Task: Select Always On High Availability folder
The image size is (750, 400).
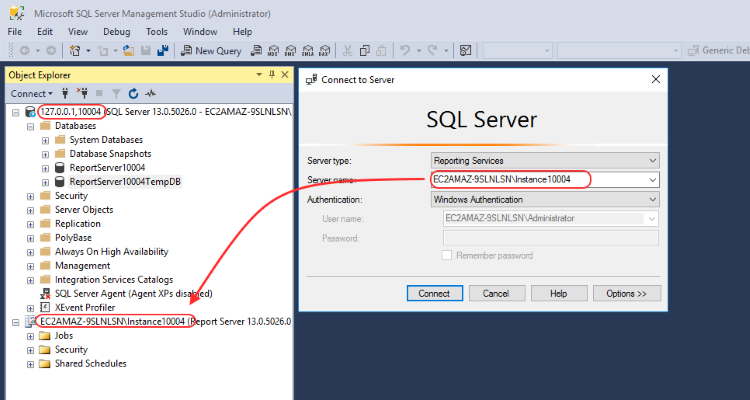Action: coord(111,252)
